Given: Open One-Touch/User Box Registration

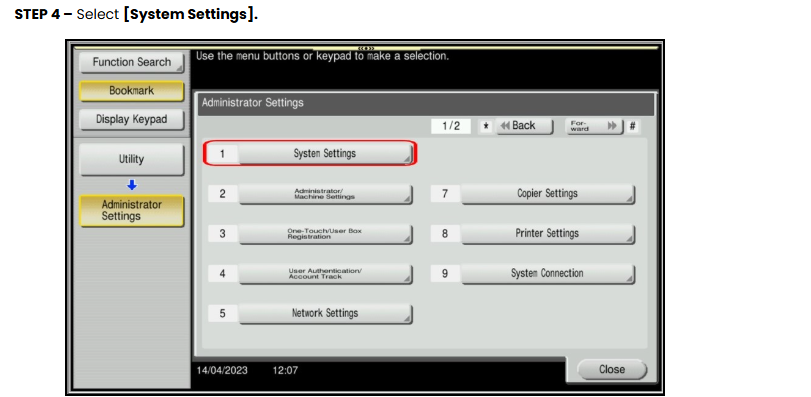Looking at the screenshot, I should 325,234.
